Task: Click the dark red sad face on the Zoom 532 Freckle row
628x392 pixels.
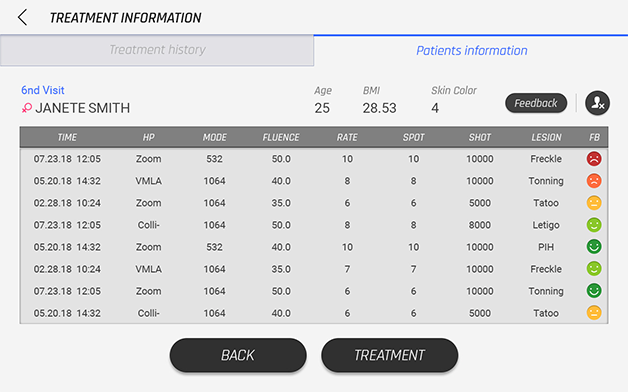Action: [594, 159]
